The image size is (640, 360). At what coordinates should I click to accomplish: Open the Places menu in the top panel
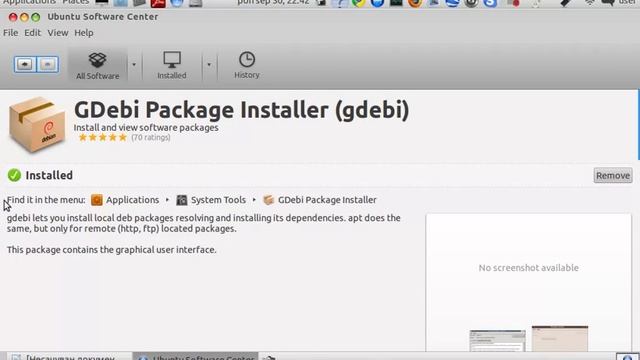pyautogui.click(x=76, y=2)
